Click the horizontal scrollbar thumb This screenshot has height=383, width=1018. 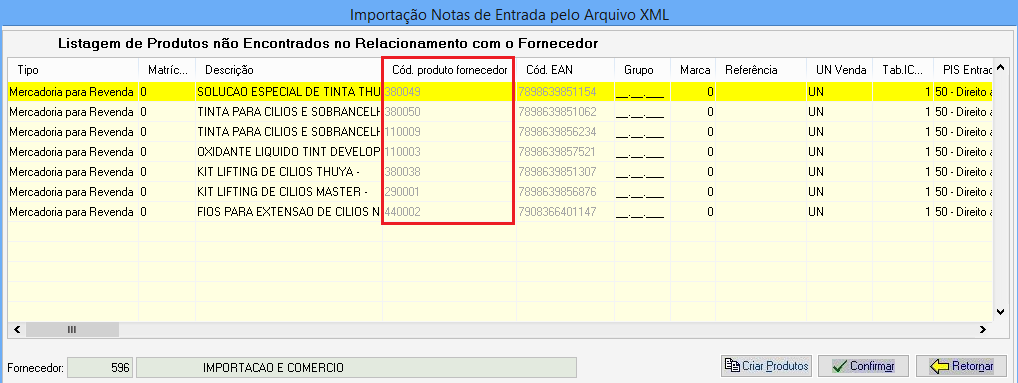(72, 330)
